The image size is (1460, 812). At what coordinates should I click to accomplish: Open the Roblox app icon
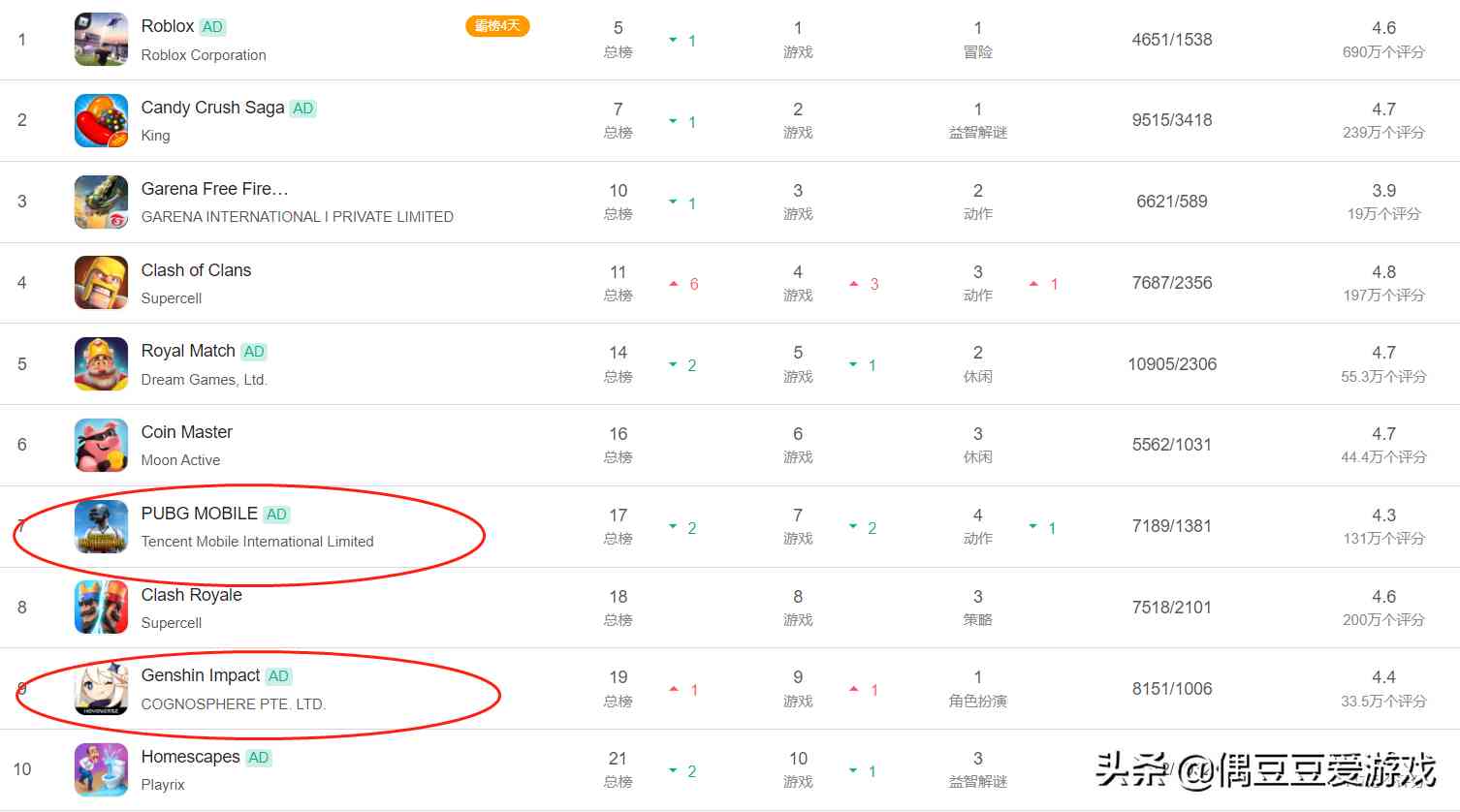(102, 40)
